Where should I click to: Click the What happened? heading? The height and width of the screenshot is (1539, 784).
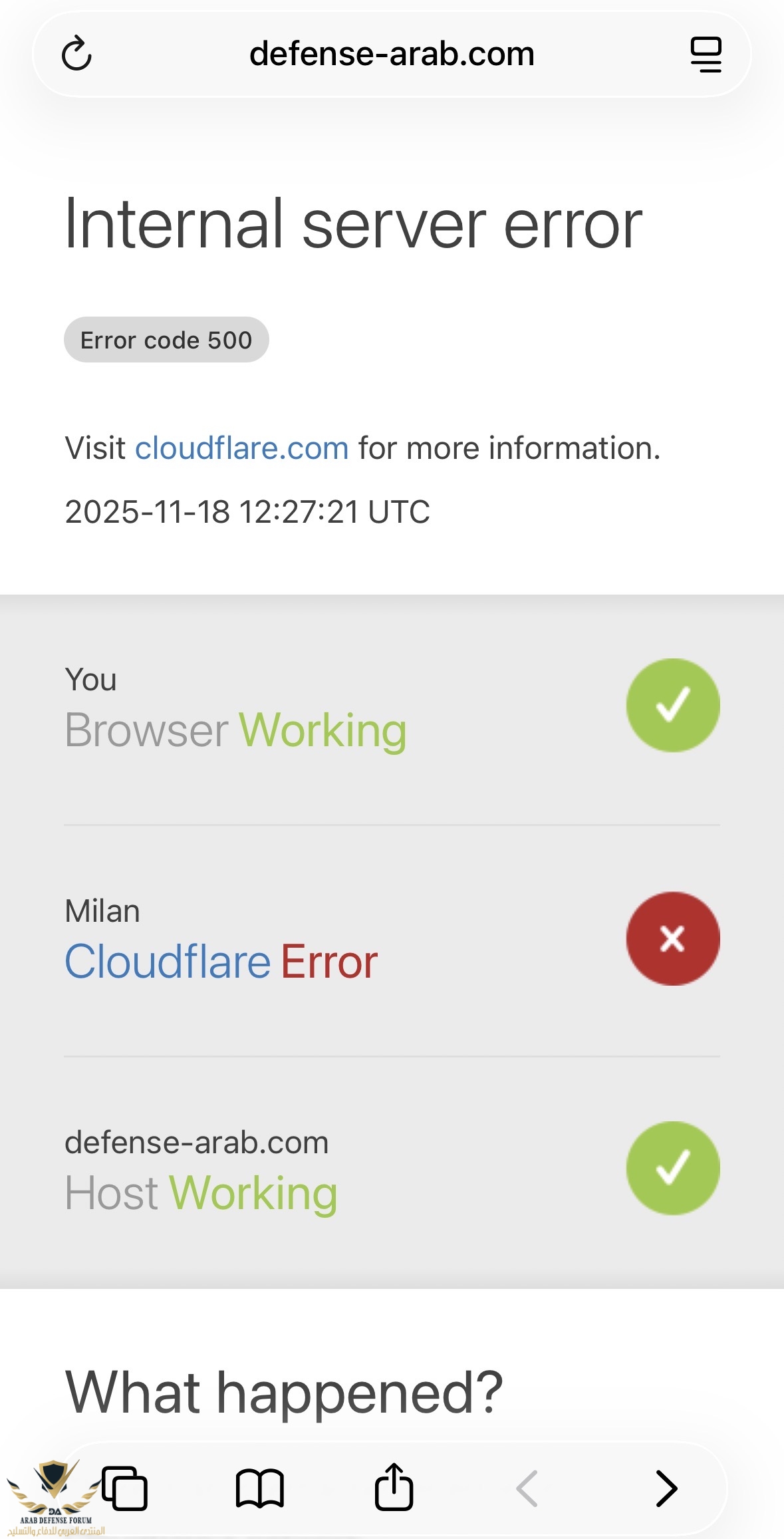(x=284, y=1393)
